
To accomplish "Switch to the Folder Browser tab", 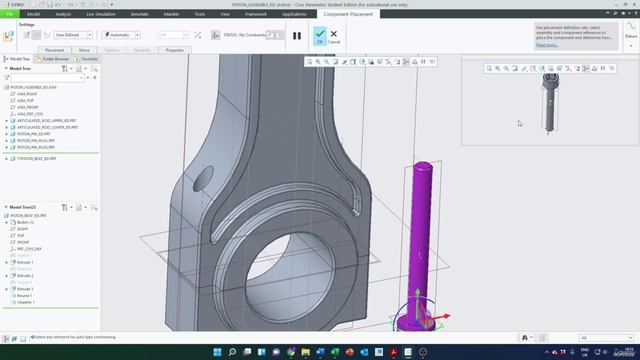I will [x=52, y=59].
